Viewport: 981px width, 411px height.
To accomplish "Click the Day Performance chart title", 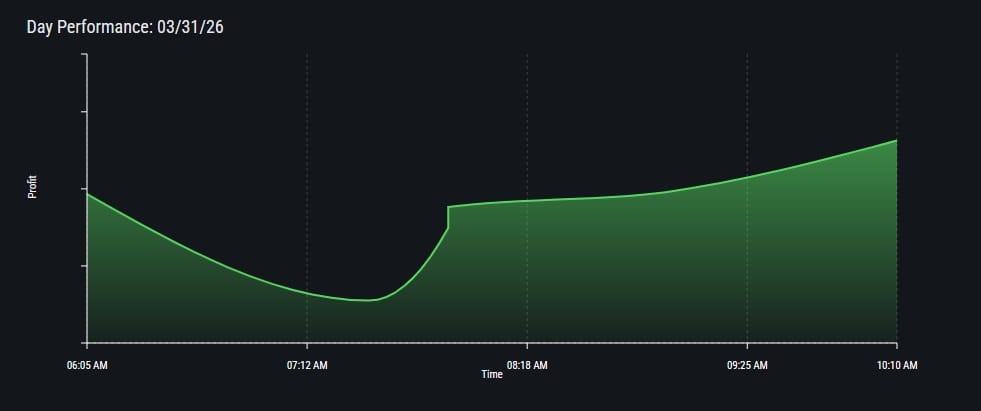I will point(125,27).
